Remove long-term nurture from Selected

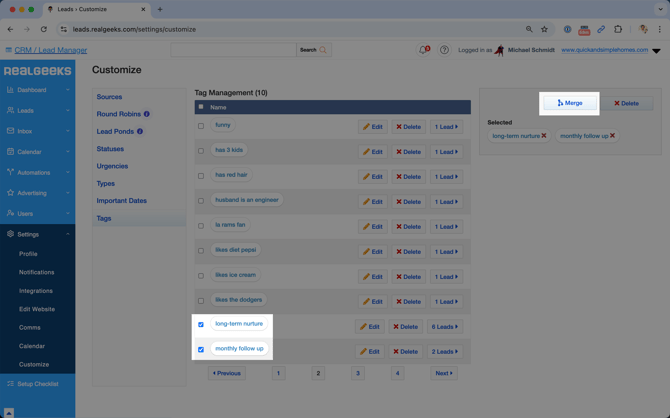(544, 136)
